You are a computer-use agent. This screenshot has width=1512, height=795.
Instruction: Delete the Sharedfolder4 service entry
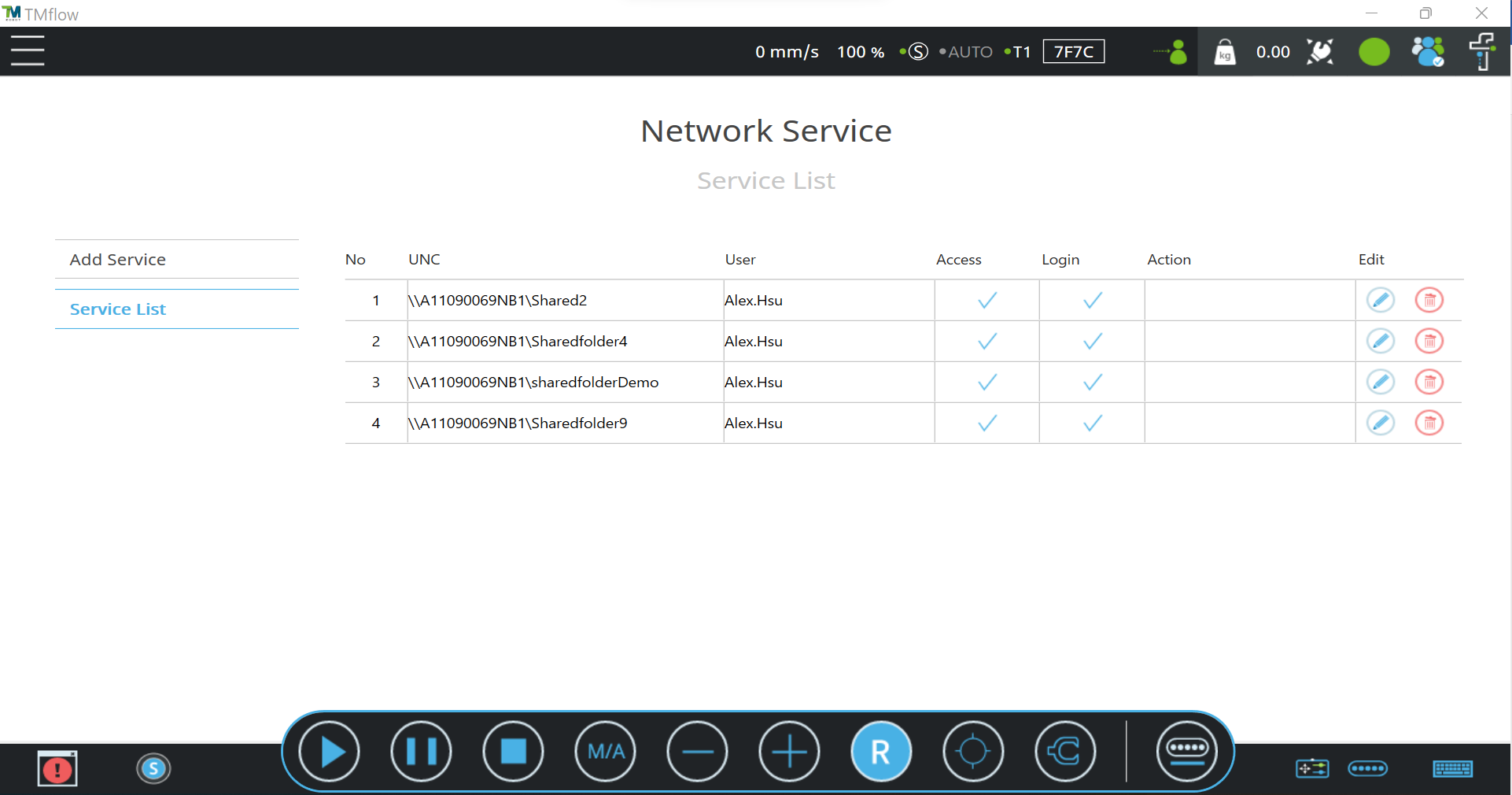[1429, 341]
